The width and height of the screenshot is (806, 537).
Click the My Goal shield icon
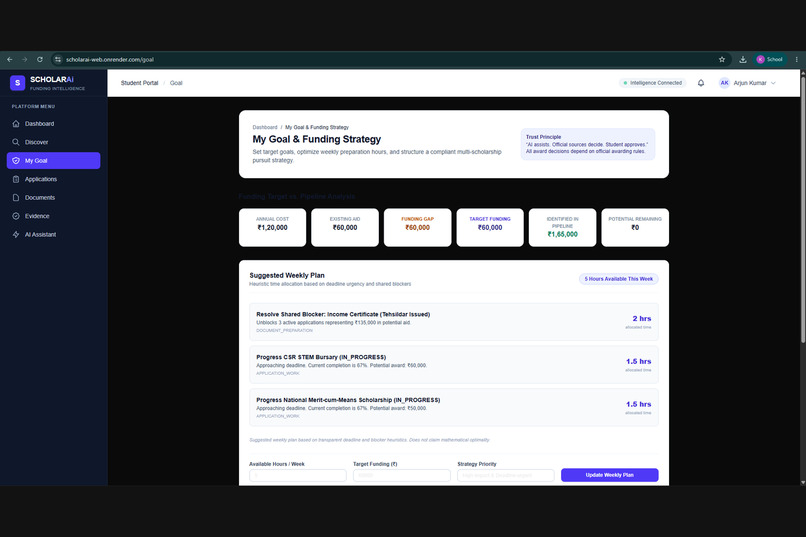pos(16,161)
